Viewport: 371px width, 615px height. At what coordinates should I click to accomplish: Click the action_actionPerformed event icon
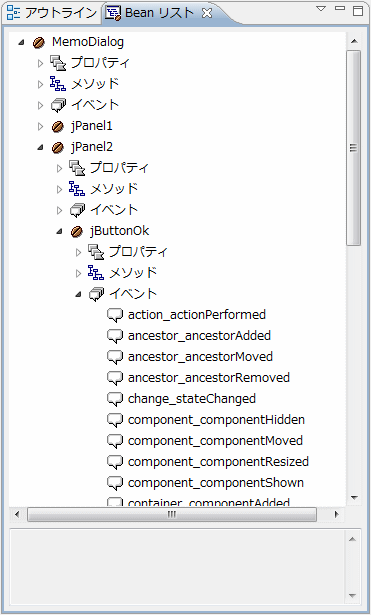tap(115, 315)
